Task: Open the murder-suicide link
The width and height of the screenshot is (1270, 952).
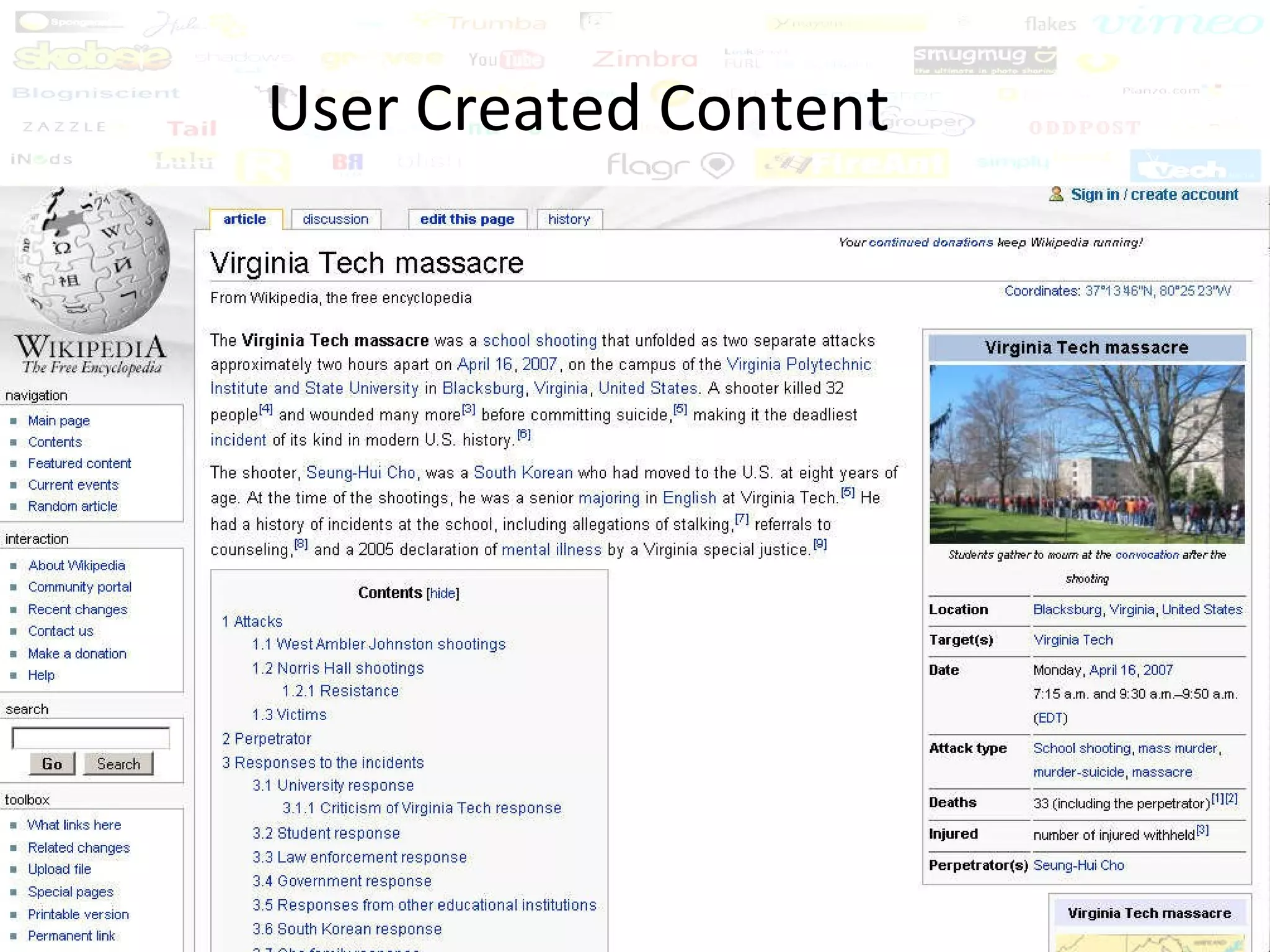Action: click(1078, 773)
